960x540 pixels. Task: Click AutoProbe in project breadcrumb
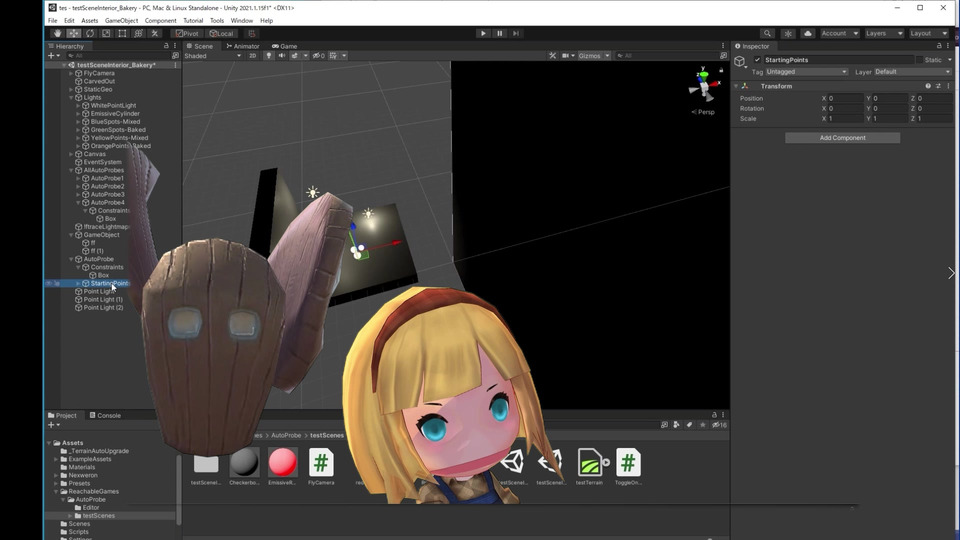286,435
